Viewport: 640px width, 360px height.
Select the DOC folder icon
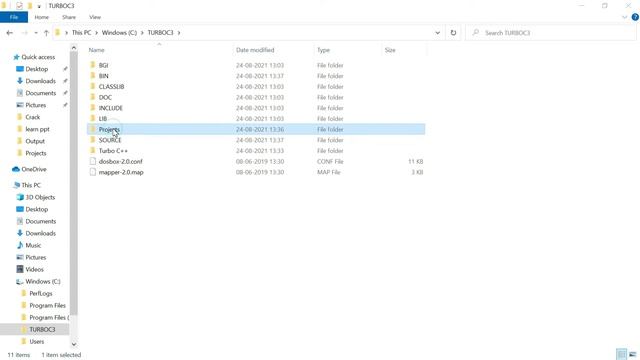[x=93, y=97]
